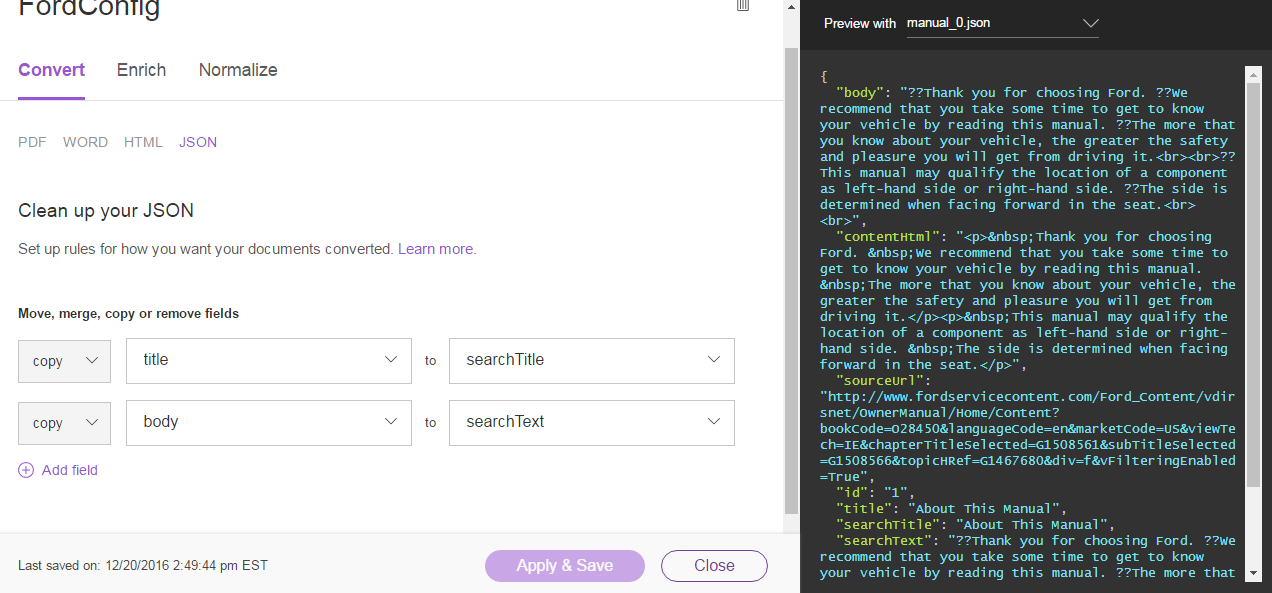Select the PDF conversion sub-tab
This screenshot has height=593, width=1272.
point(32,142)
